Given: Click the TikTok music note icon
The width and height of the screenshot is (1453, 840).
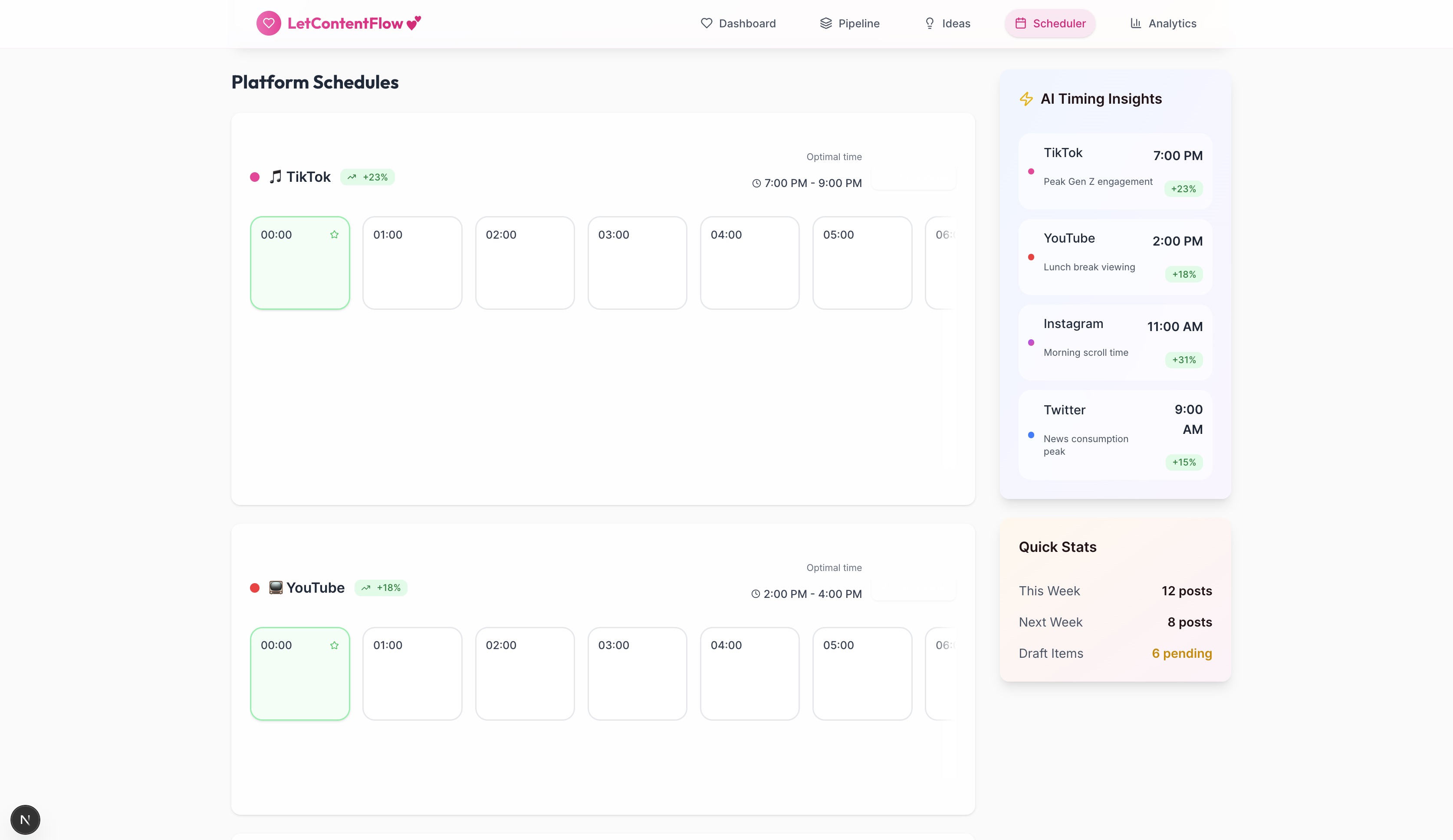Looking at the screenshot, I should click(x=276, y=177).
